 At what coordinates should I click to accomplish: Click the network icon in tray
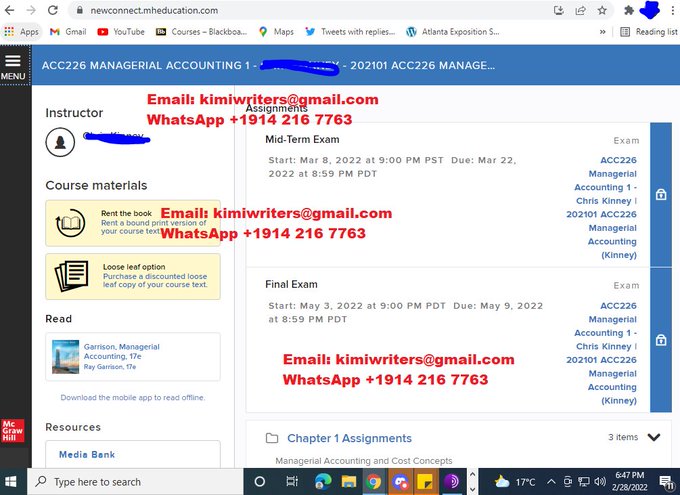click(584, 482)
